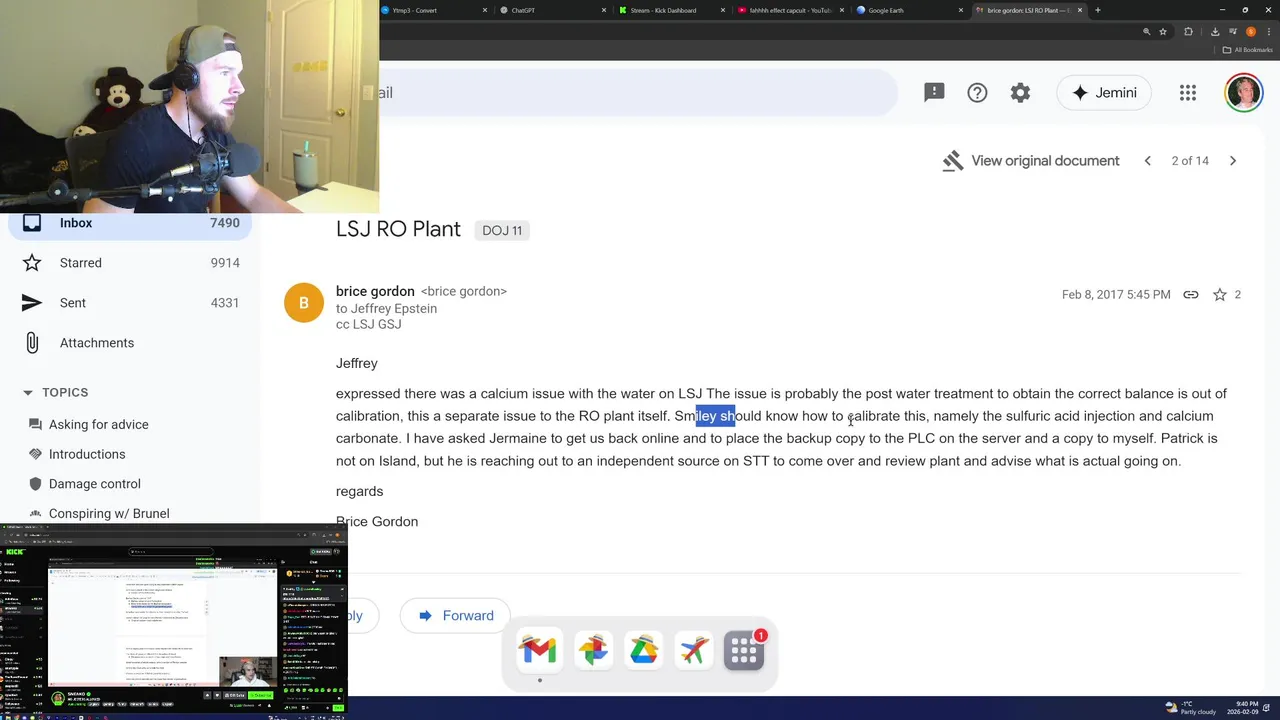This screenshot has width=1280, height=720.
Task: Copy link icon beside message date
Action: [1191, 294]
